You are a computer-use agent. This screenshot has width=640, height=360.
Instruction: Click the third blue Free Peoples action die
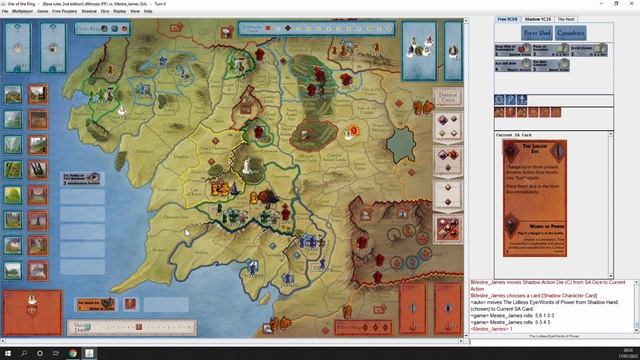pos(522,100)
